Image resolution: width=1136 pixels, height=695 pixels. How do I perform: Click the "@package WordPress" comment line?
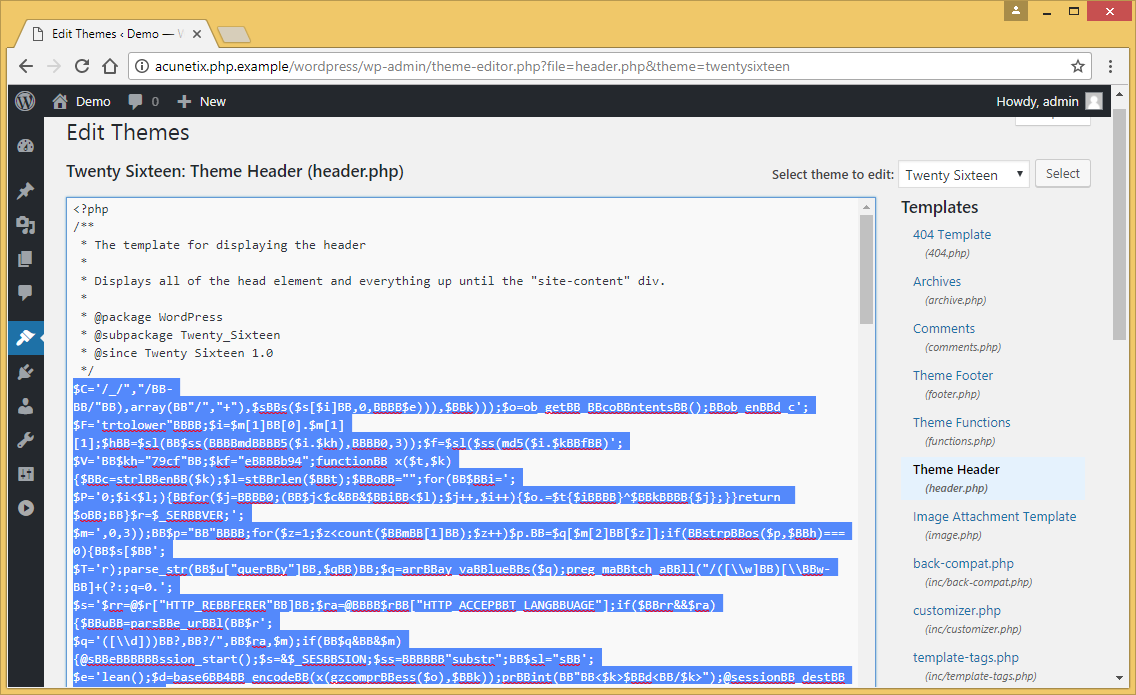tap(158, 317)
